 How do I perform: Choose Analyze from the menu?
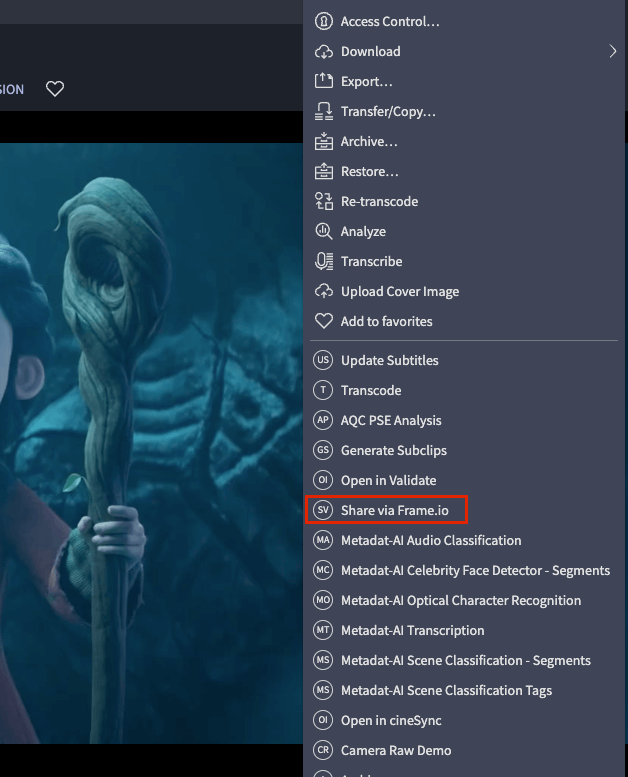(x=464, y=231)
